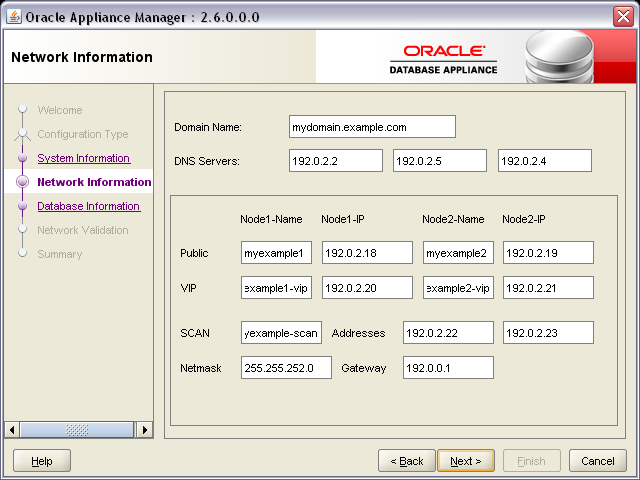Open Help
This screenshot has height=480, width=640.
(42, 461)
